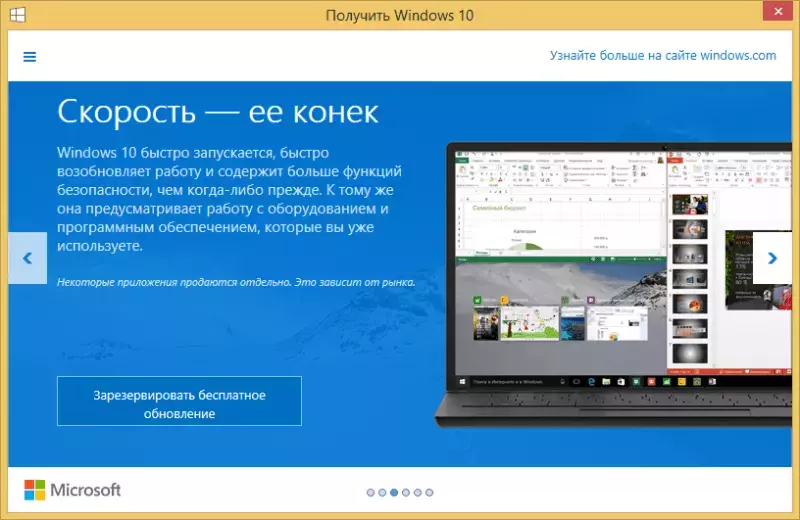Screen dimensions: 800x520
Task: Advance to the next slide with right arrow
Action: click(x=772, y=258)
